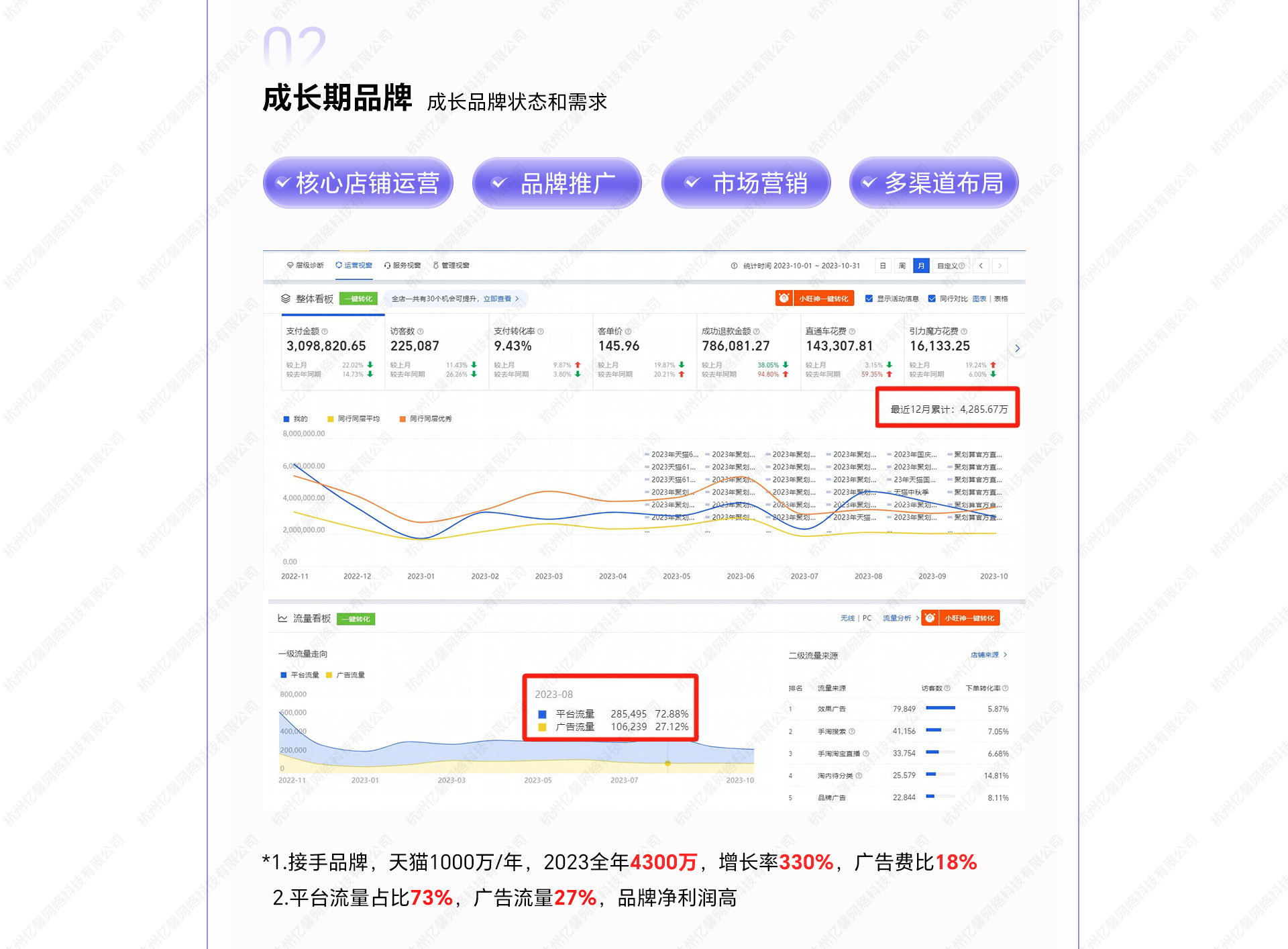Switch traffic board to PC
Screen dimensions: 1288x949
tap(867, 618)
